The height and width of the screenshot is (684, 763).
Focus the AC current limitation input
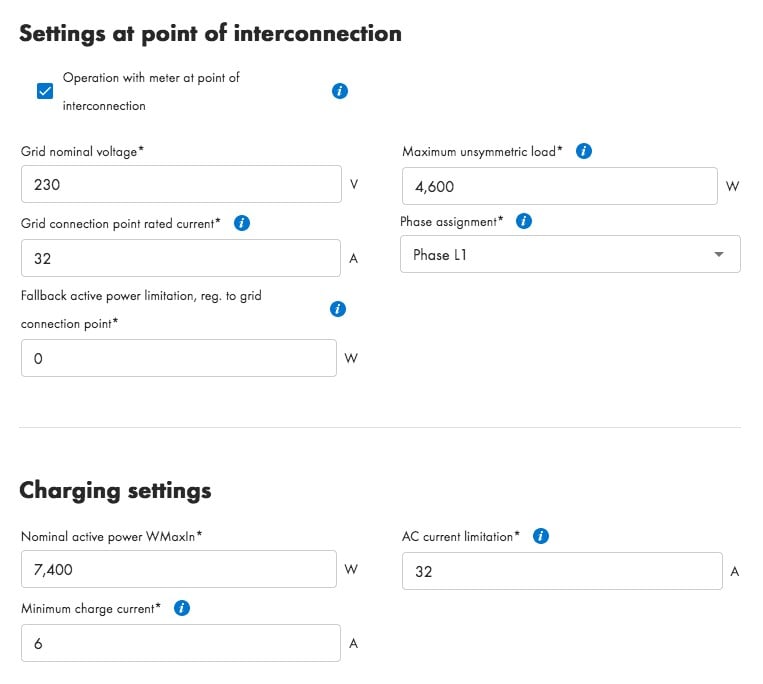pos(562,571)
